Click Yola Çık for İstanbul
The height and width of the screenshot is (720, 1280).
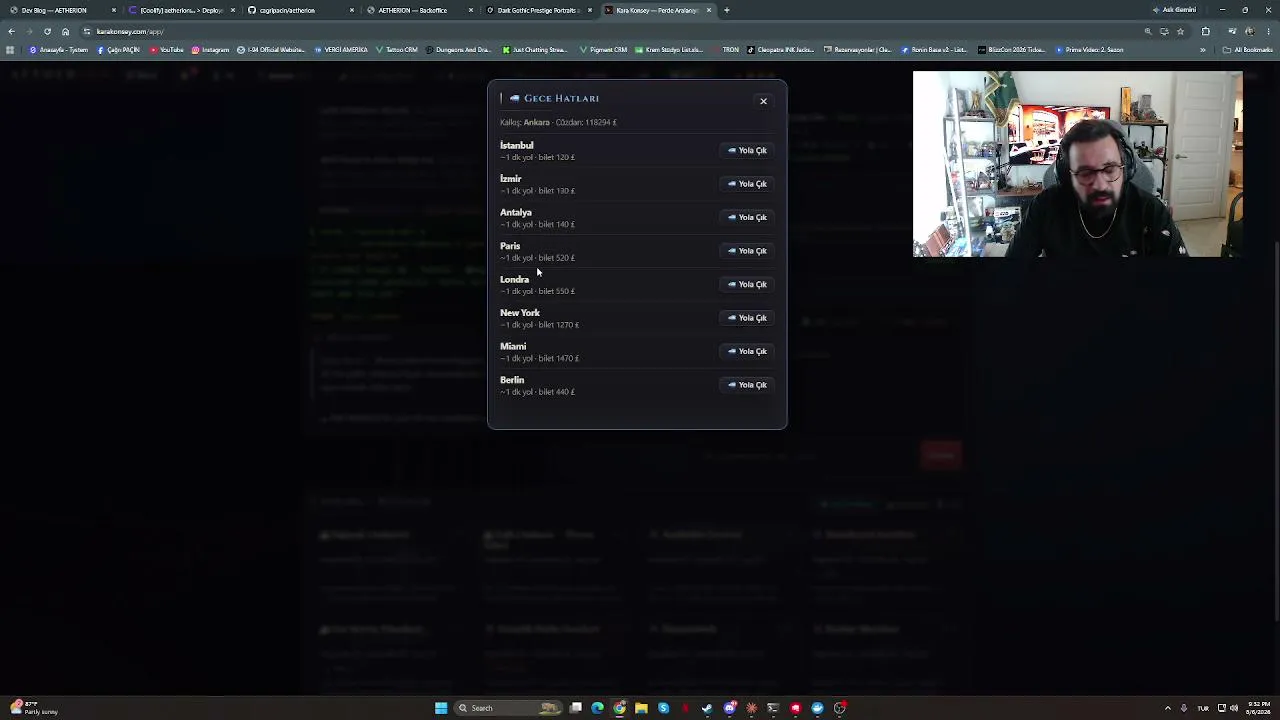coord(747,150)
